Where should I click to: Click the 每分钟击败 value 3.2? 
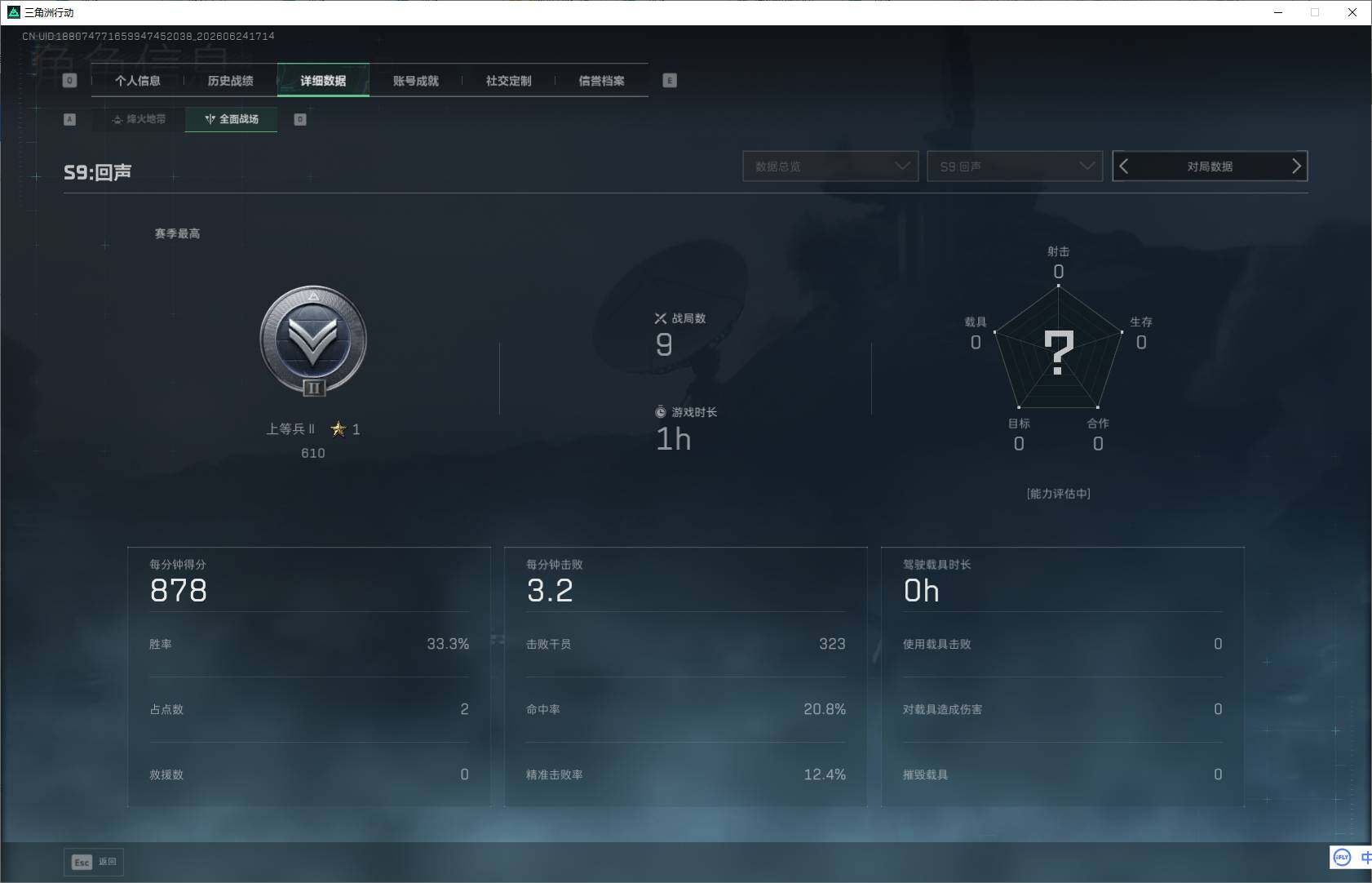550,590
